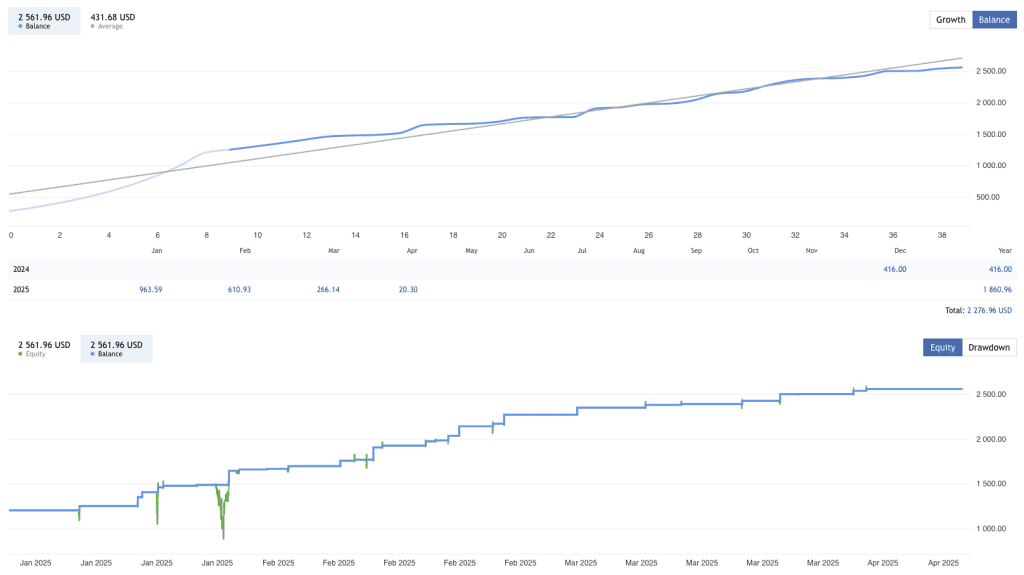This screenshot has height=575, width=1024.
Task: Click the 2024 year row label
Action: click(21, 269)
